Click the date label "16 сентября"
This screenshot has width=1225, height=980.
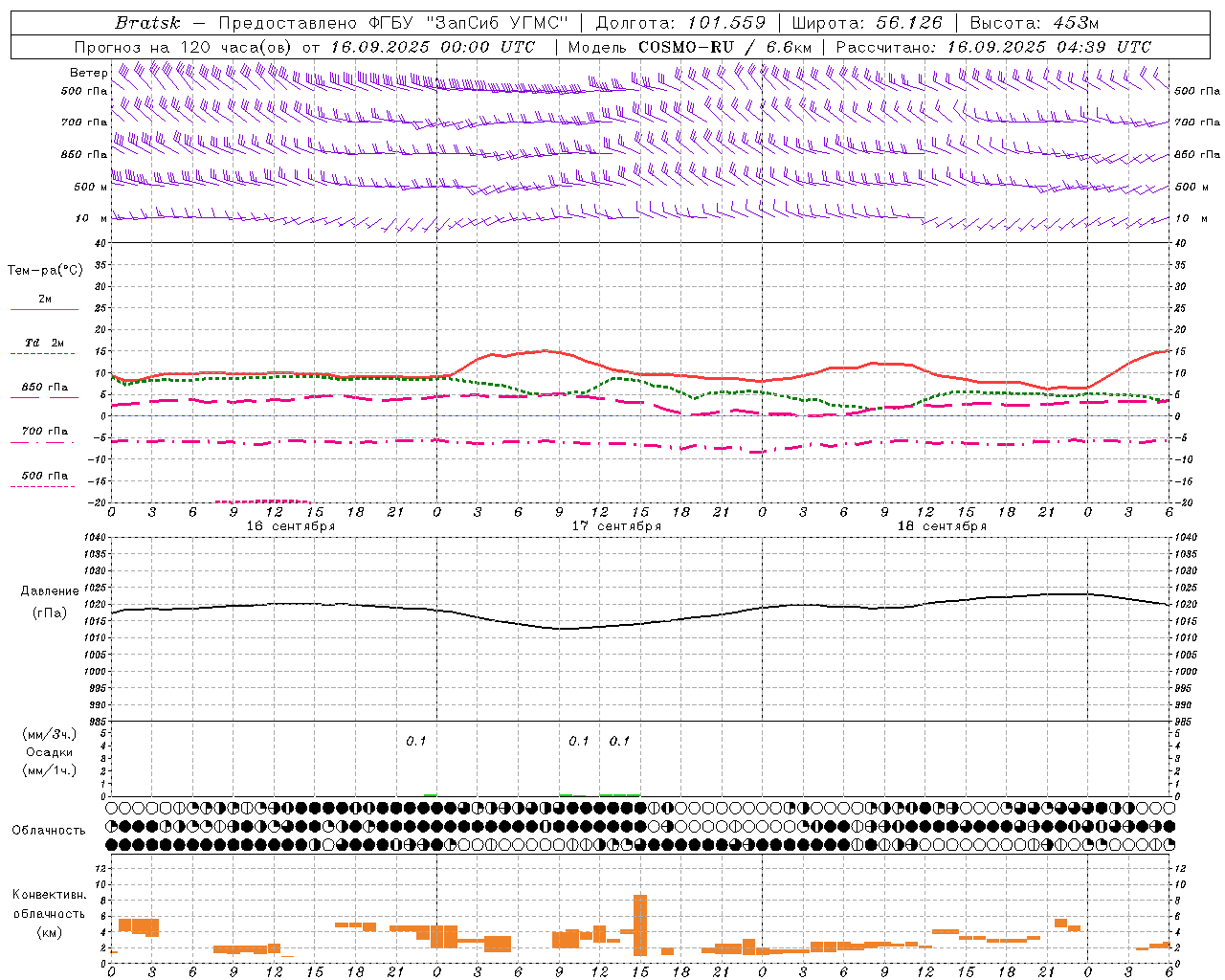point(291,526)
